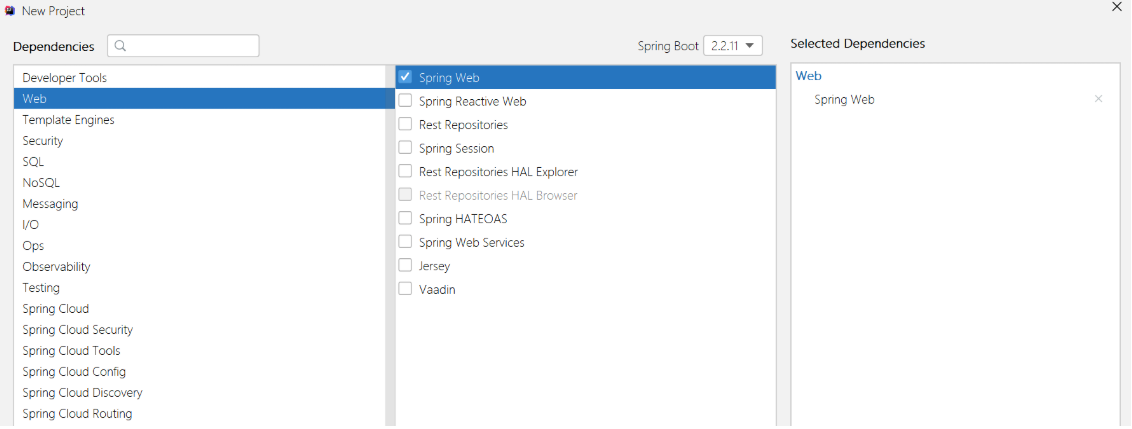Click the Rest Repositories label
The width and height of the screenshot is (1132, 429).
tap(463, 124)
